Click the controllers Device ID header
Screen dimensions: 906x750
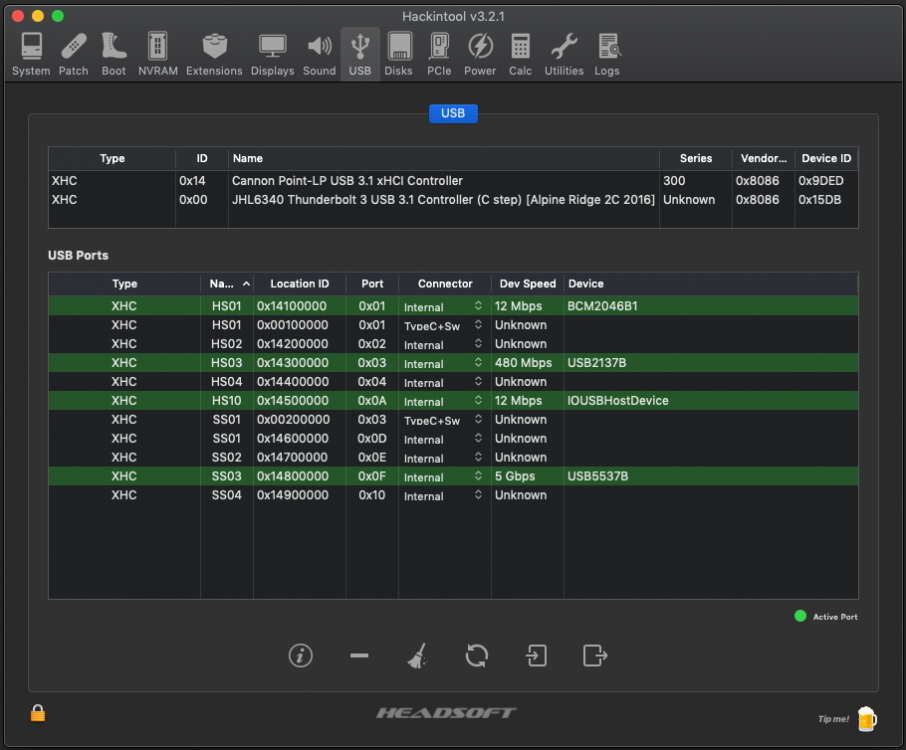point(826,158)
